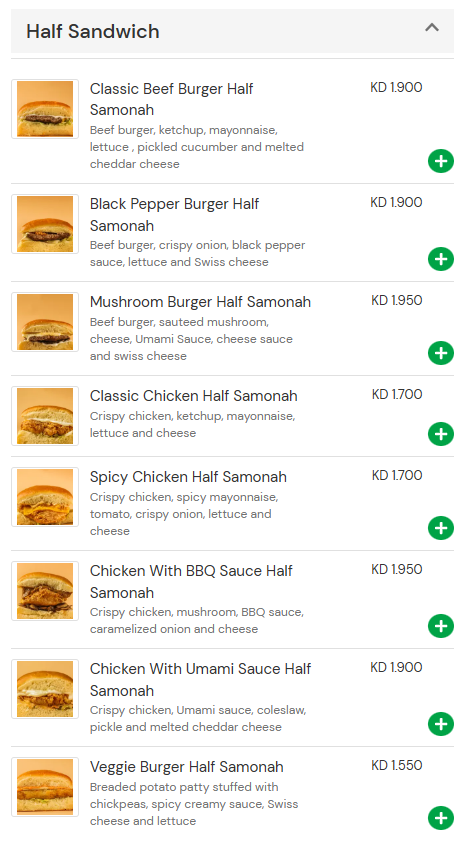This screenshot has width=464, height=845.
Task: Add Mushroom Burger Half Samonah to order
Action: coord(441,353)
